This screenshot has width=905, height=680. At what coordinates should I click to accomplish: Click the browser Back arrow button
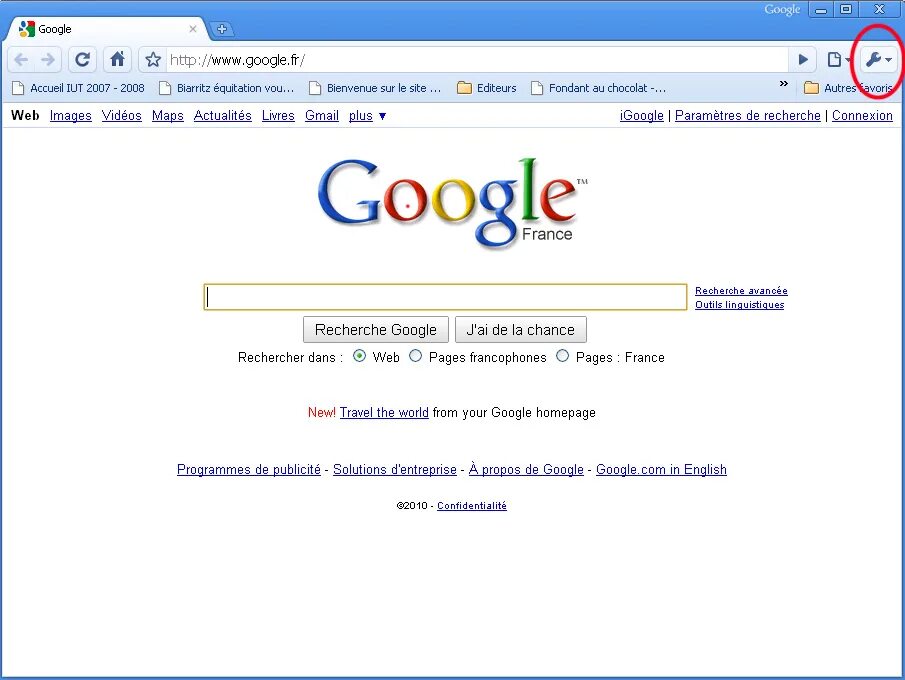click(x=21, y=59)
